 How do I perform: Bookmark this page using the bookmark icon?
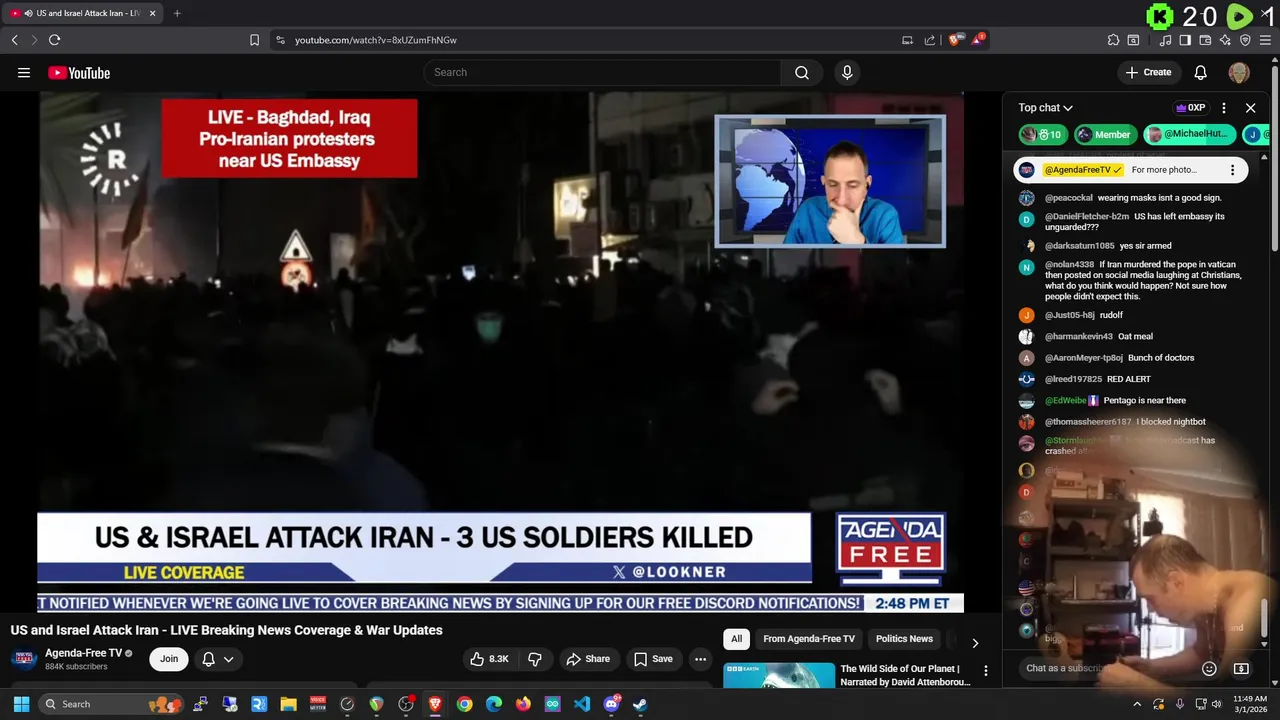coord(254,40)
